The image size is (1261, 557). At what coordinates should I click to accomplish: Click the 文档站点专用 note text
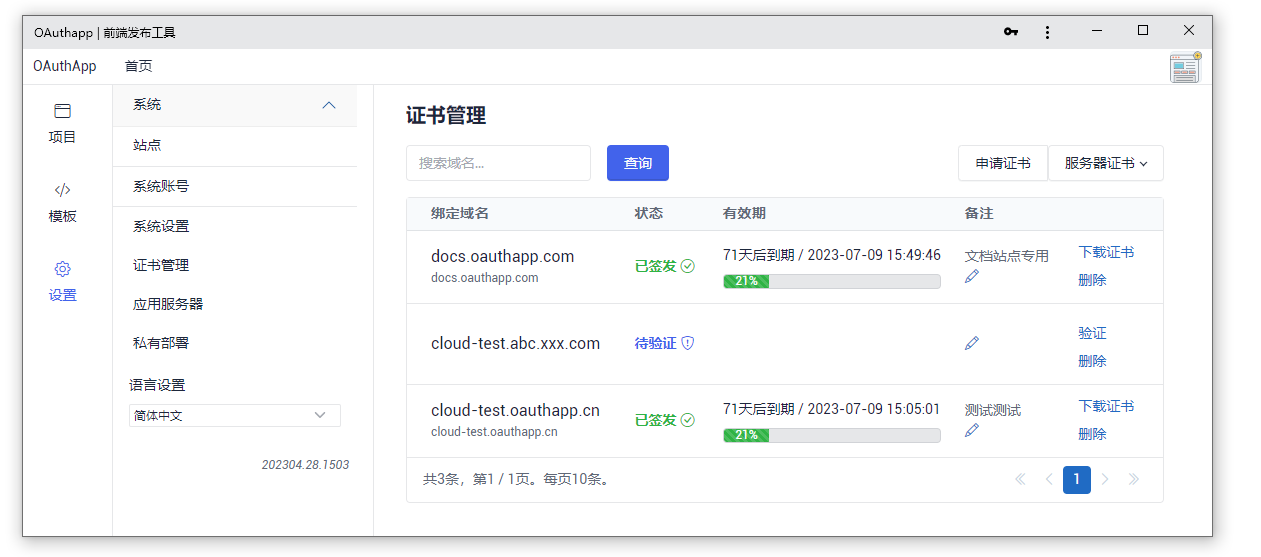coord(1007,256)
